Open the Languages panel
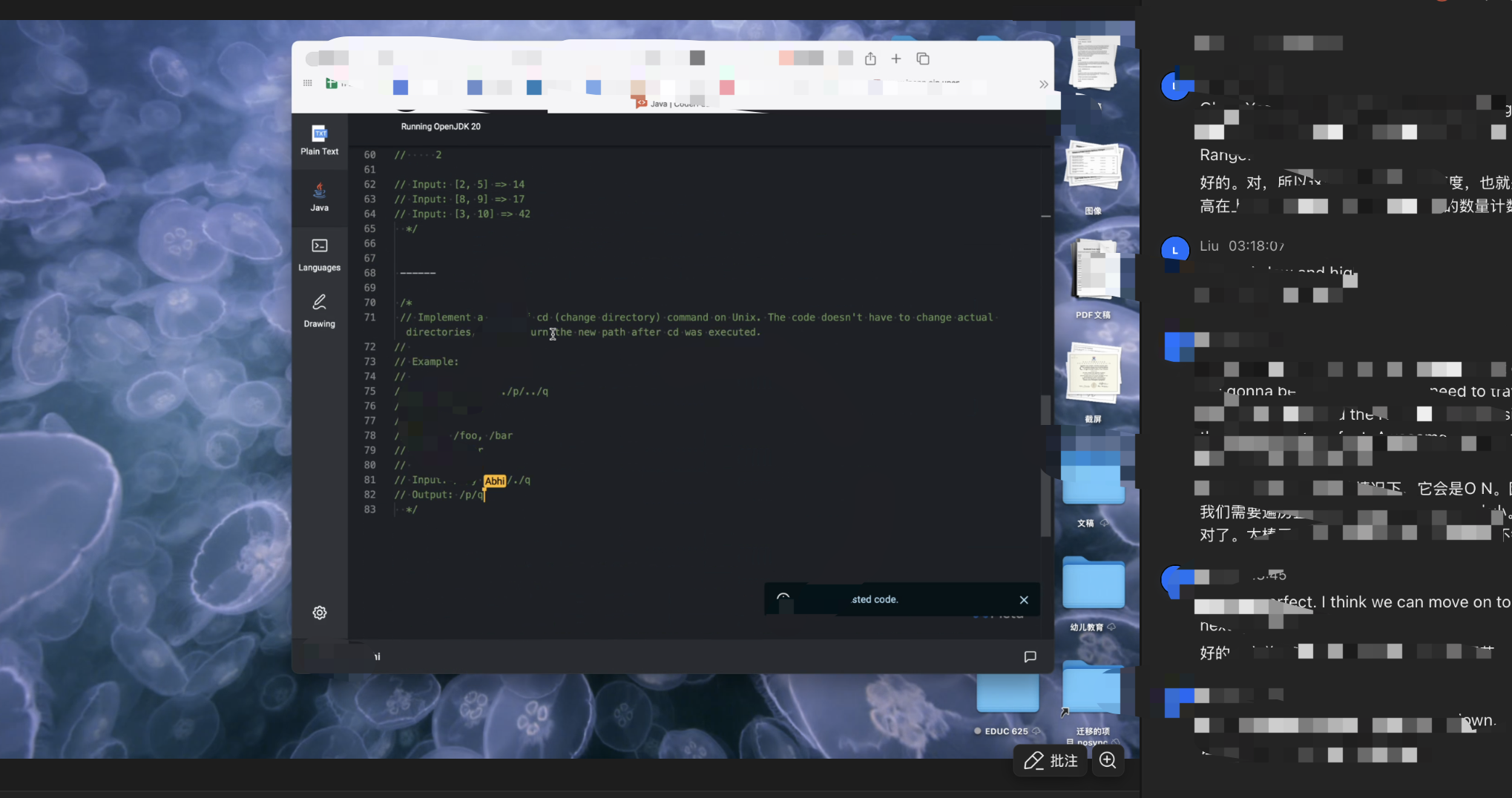 tap(319, 254)
